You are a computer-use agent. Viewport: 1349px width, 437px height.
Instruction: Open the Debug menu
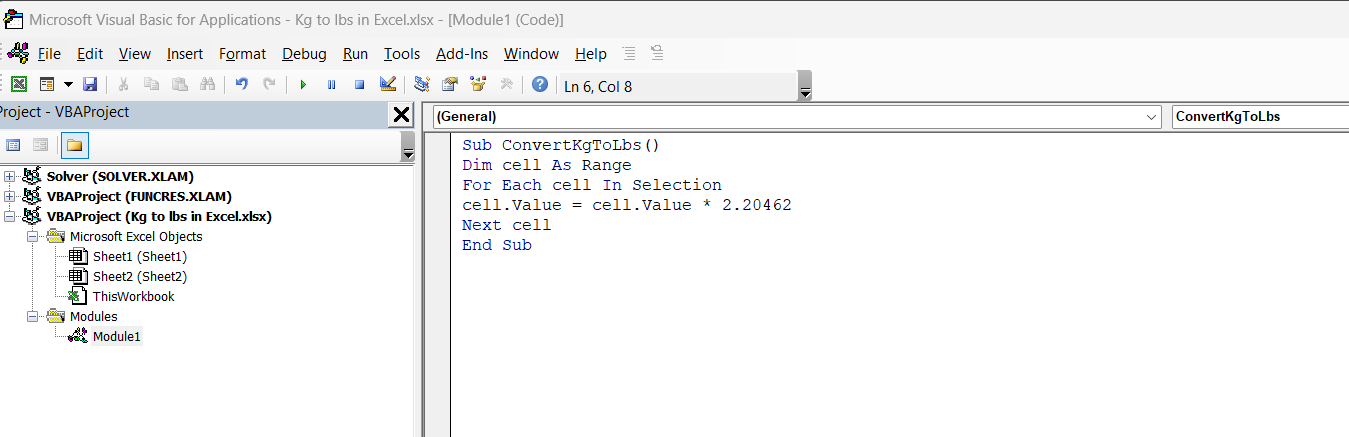point(304,54)
